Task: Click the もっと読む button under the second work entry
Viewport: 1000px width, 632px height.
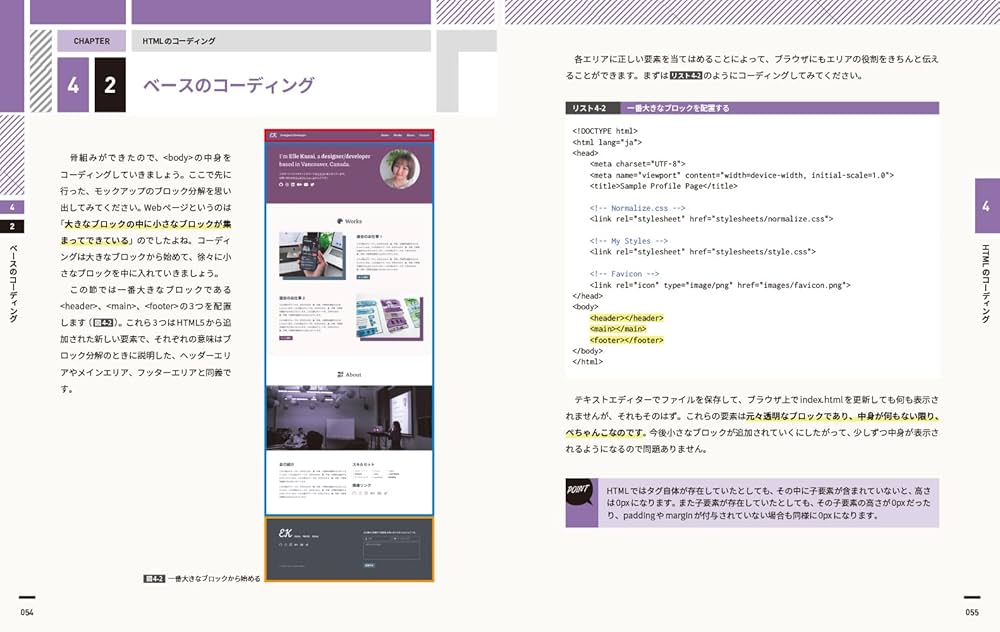Action: pos(286,337)
